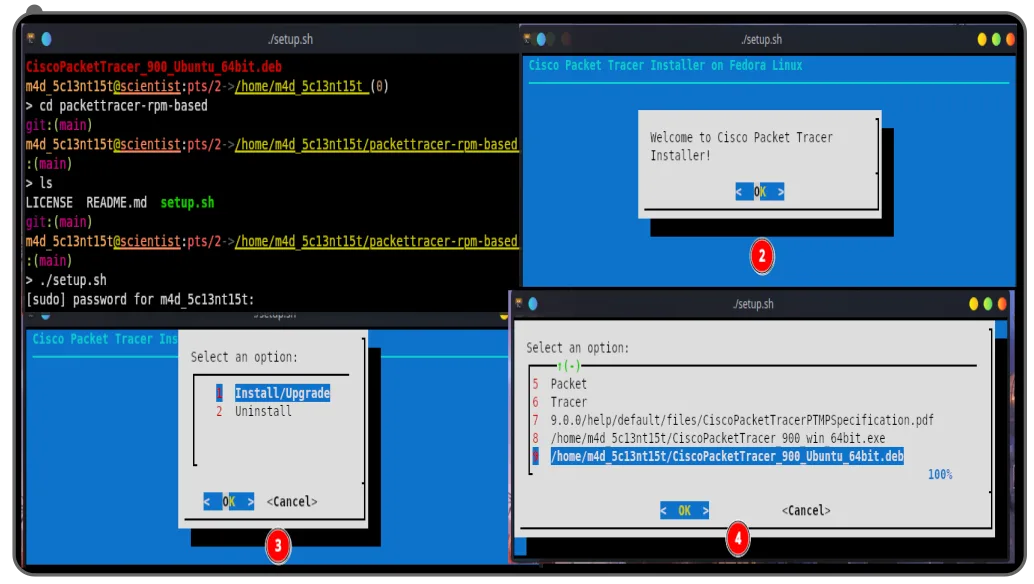
Task: Click the sudo password prompt line
Action: pos(140,299)
